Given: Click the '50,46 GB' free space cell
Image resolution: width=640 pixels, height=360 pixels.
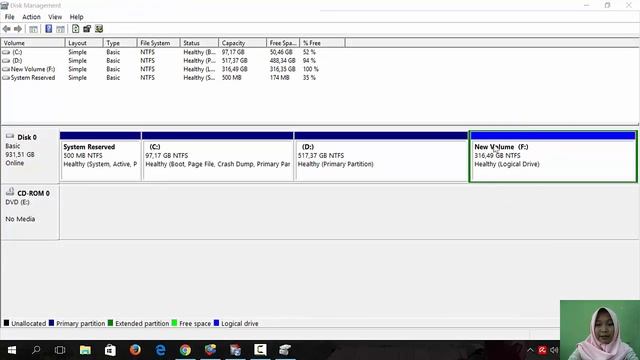Looking at the screenshot, I should [x=281, y=52].
